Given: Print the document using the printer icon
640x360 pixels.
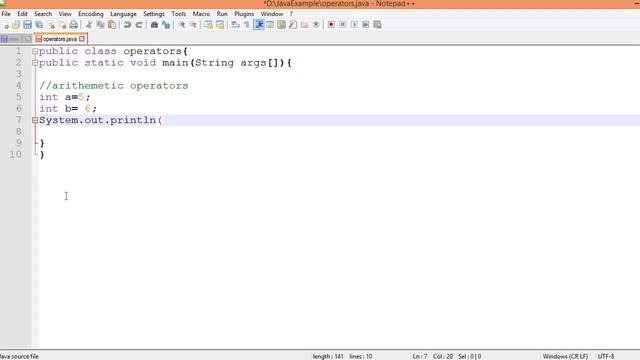Looking at the screenshot, I should tap(73, 25).
